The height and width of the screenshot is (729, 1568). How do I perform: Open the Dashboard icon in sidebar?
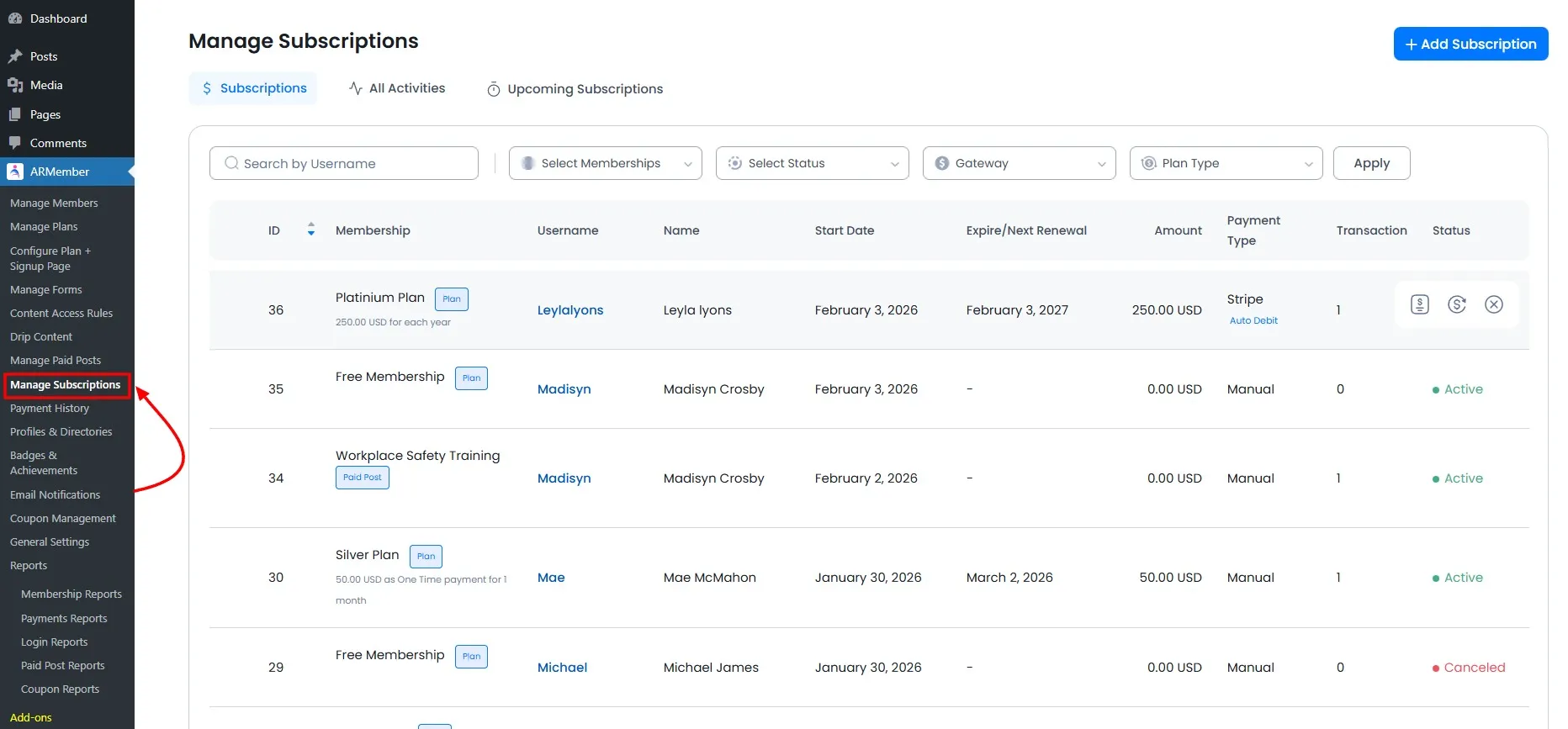point(15,18)
